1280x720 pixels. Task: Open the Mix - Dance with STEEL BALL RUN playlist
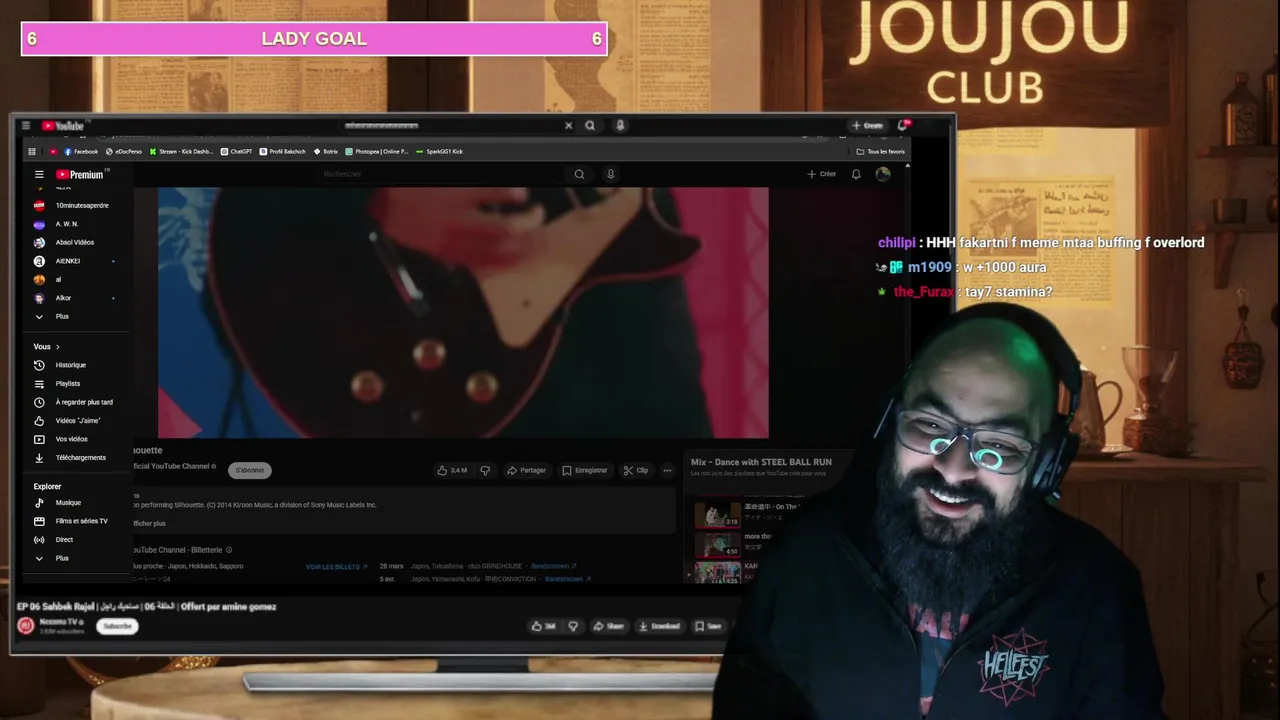[x=761, y=462]
